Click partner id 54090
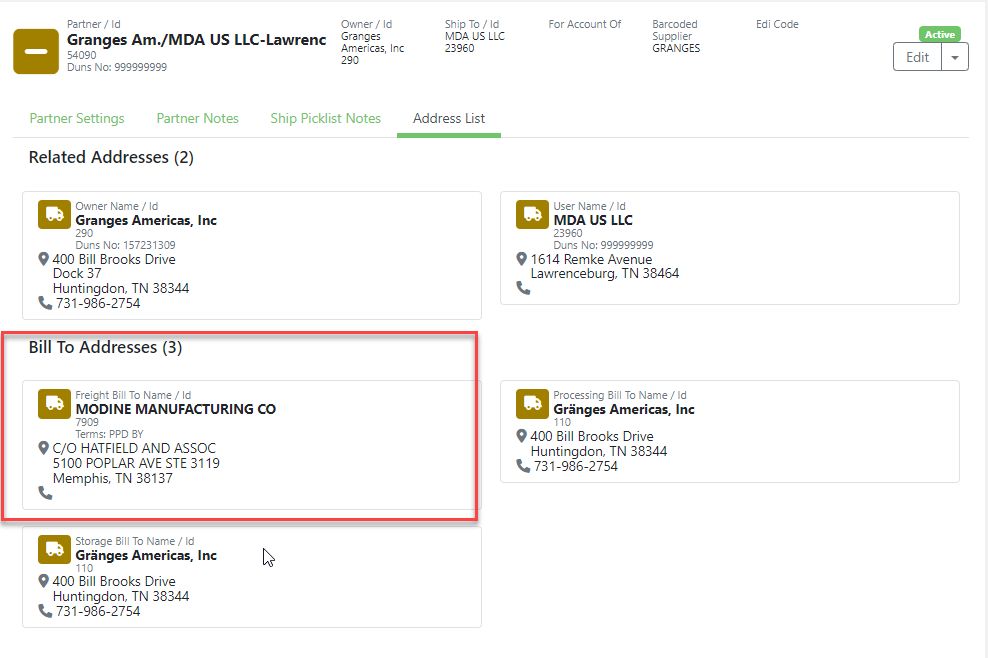 click(82, 55)
